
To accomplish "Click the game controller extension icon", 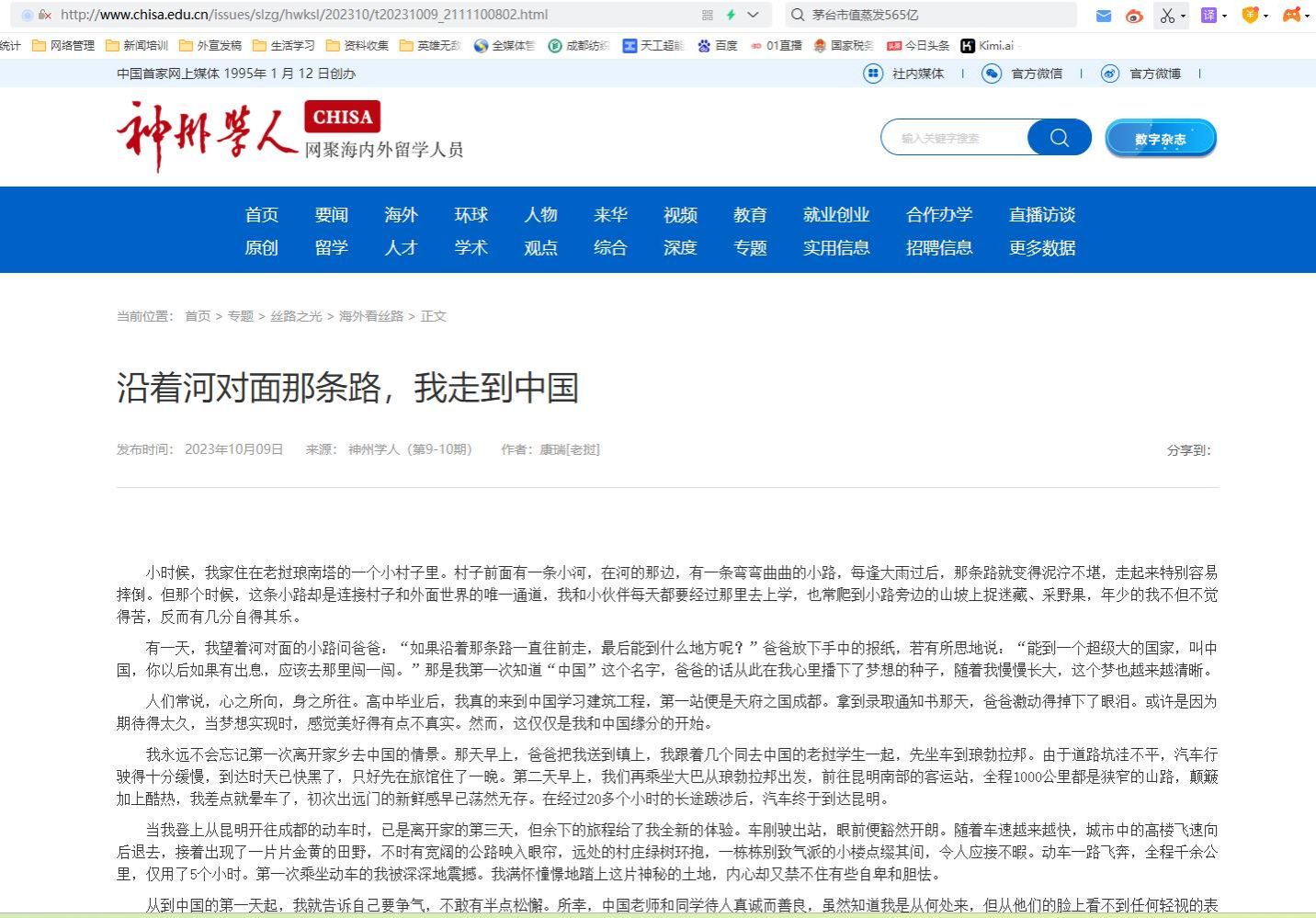I will [1291, 15].
